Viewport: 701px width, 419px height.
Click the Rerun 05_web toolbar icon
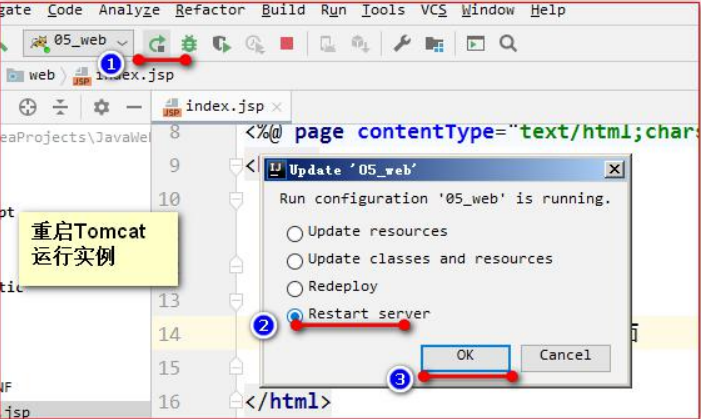157,43
